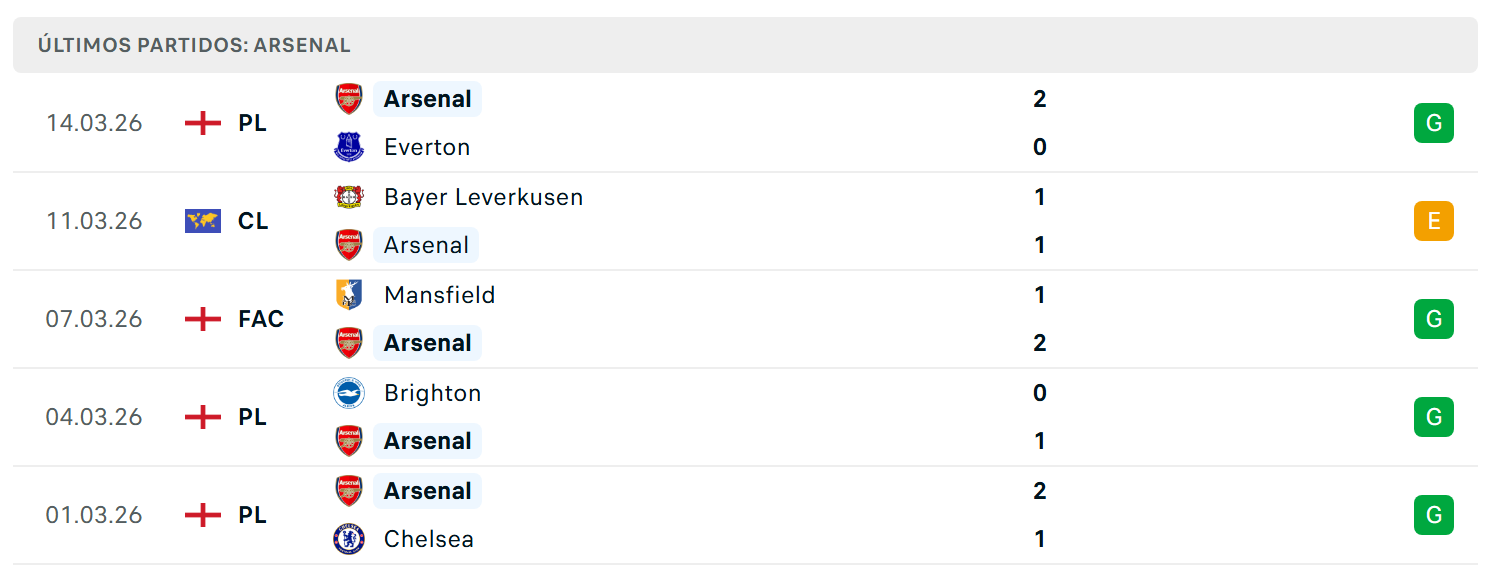The width and height of the screenshot is (1493, 581).
Task: Open the Brighton team name link
Action: click(432, 393)
